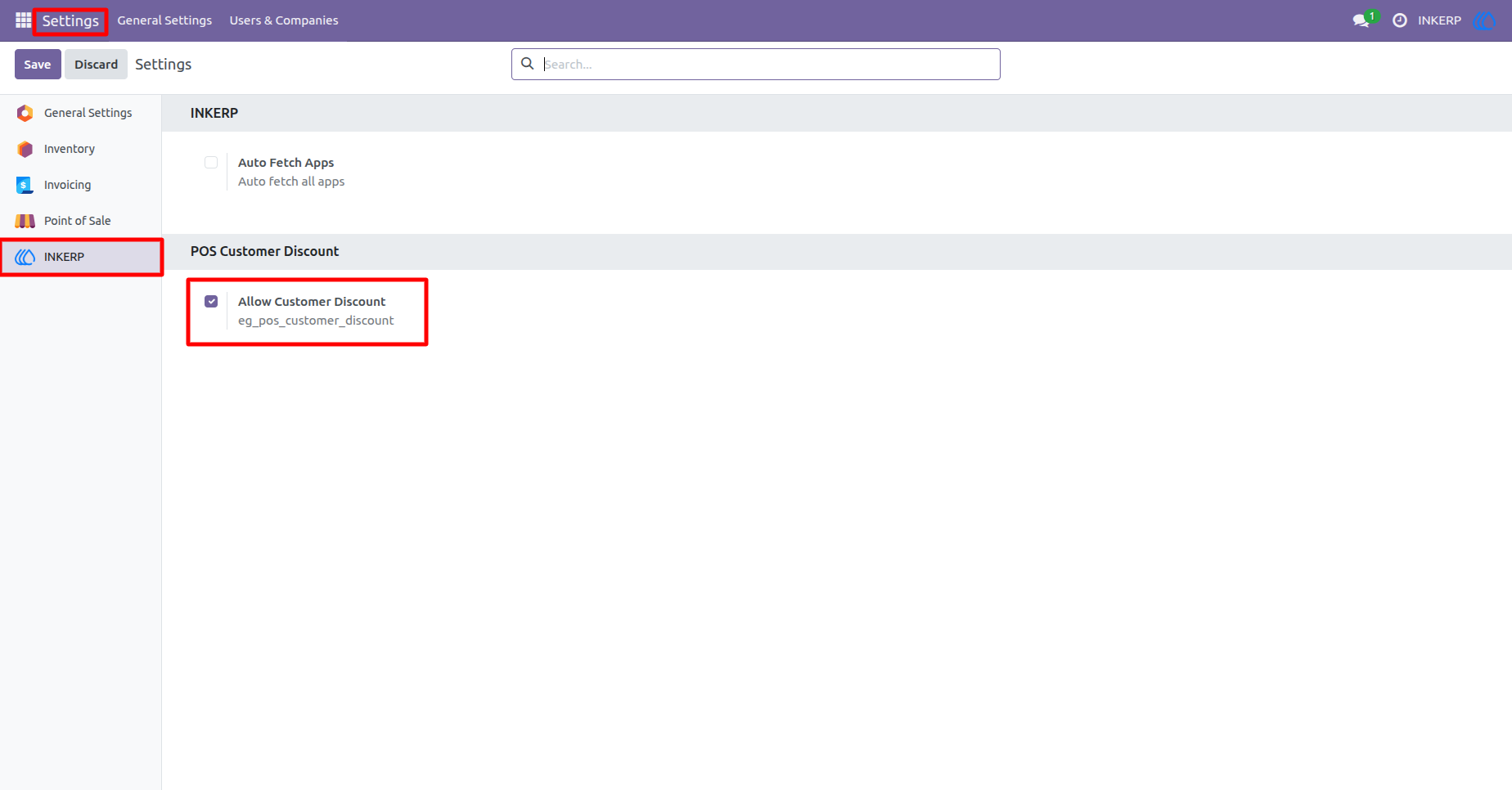
Task: Click the Inventory sidebar icon
Action: 25,149
